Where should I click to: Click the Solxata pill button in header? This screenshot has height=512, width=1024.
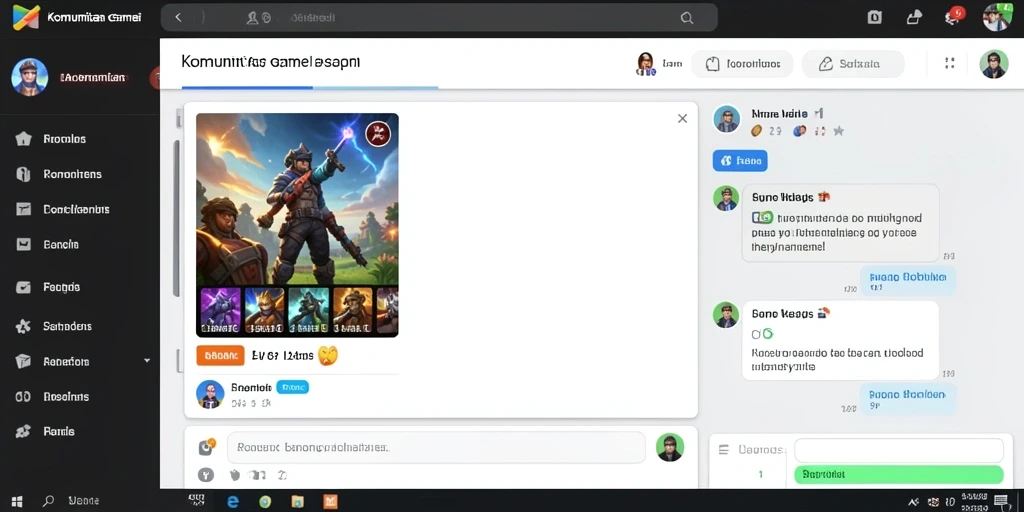point(853,64)
